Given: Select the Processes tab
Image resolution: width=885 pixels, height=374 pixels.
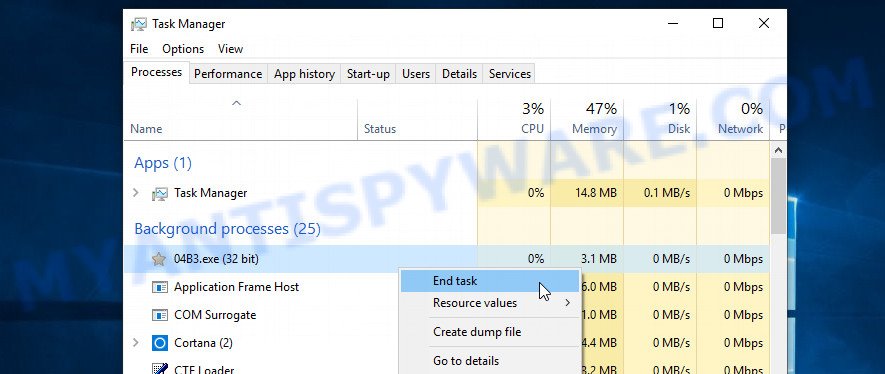Looking at the screenshot, I should tap(156, 72).
